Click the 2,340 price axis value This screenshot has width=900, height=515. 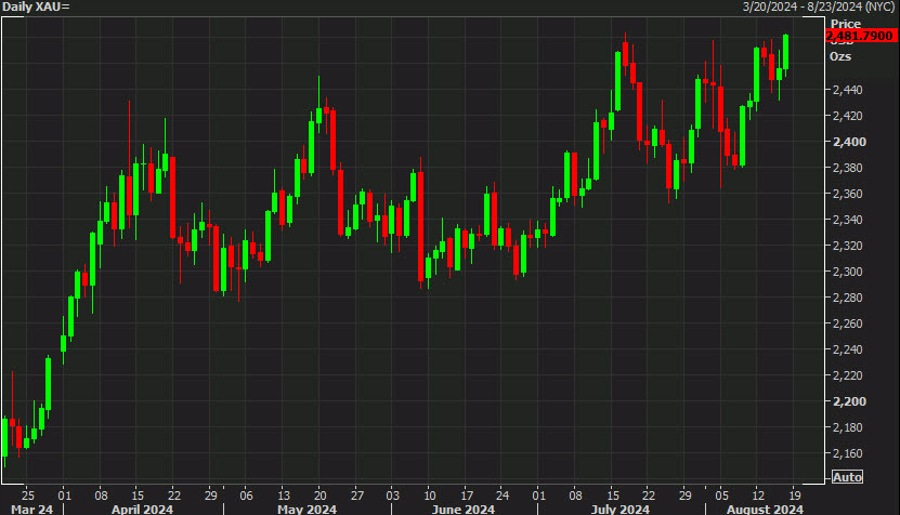847,219
